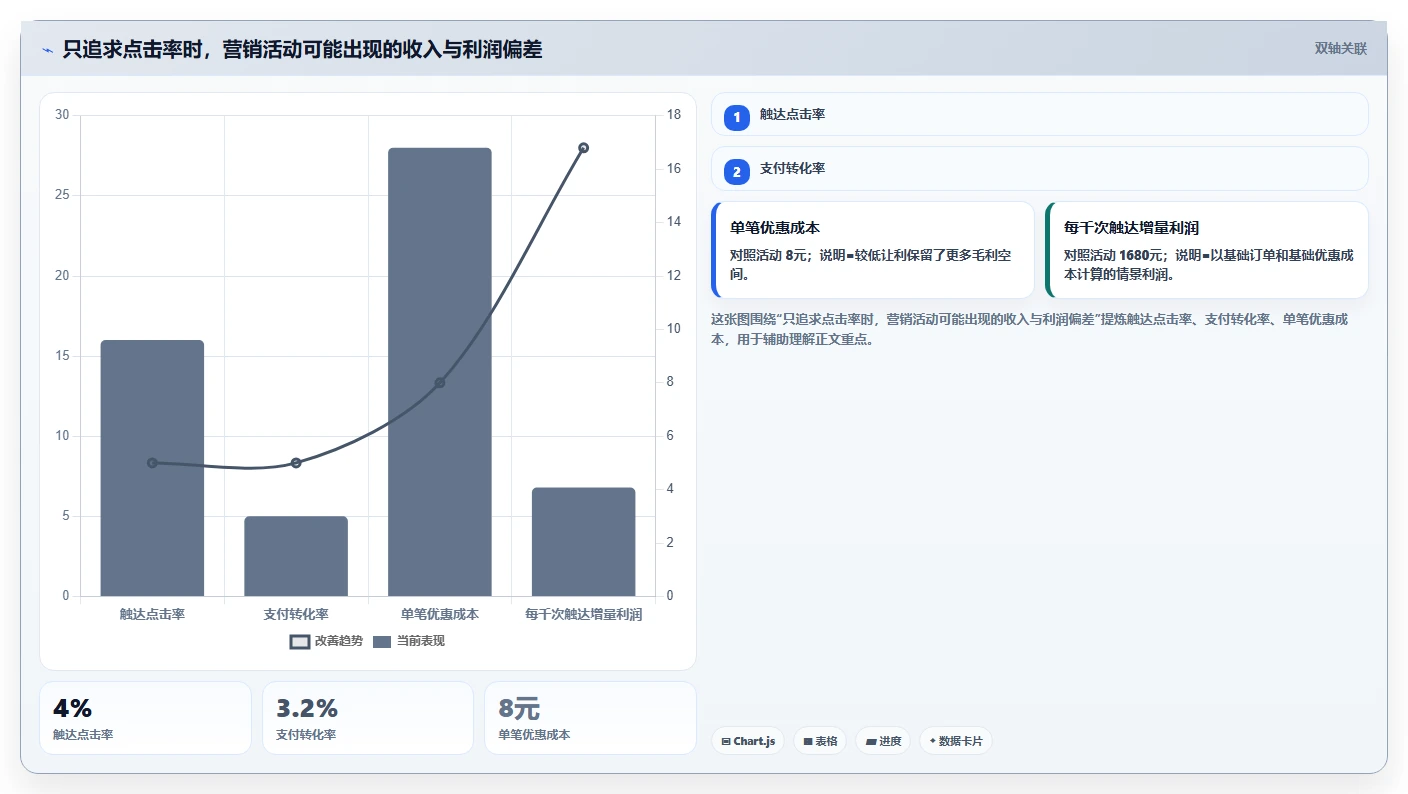
Task: Click the sparkle icon in 数据卡片 chip
Action: [932, 741]
